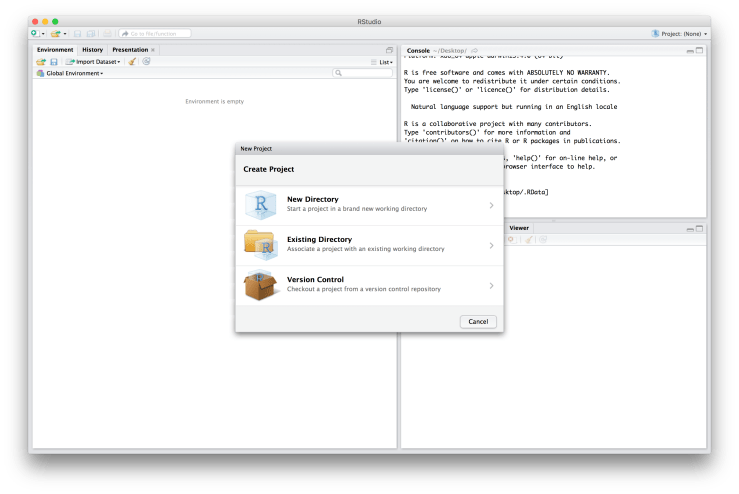Clear environment objects with the broom icon
This screenshot has height=494, width=739.
click(x=132, y=62)
